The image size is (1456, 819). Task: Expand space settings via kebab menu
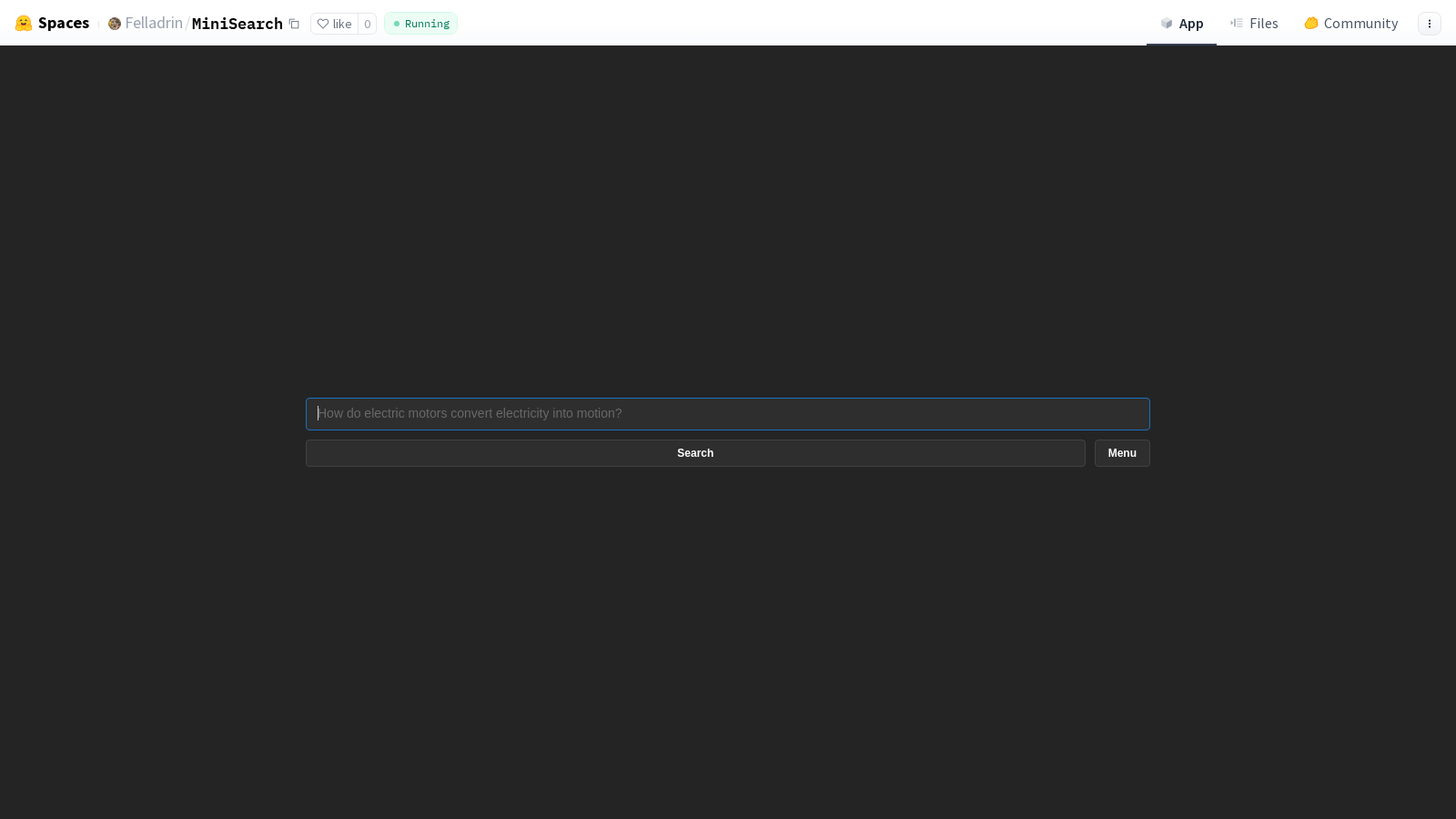pos(1430,24)
